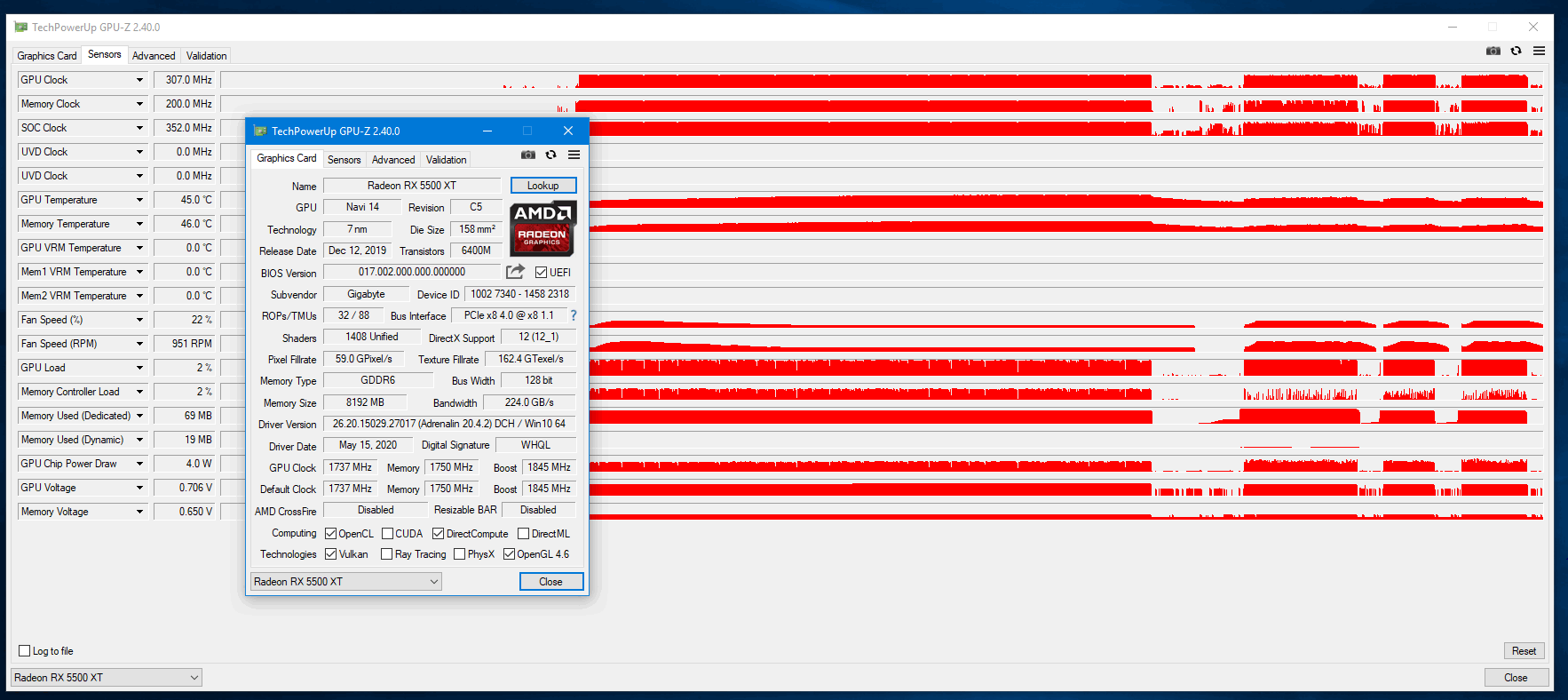Toggle OpenGL 4.6 checkbox
The image size is (1568, 700).
(x=510, y=554)
